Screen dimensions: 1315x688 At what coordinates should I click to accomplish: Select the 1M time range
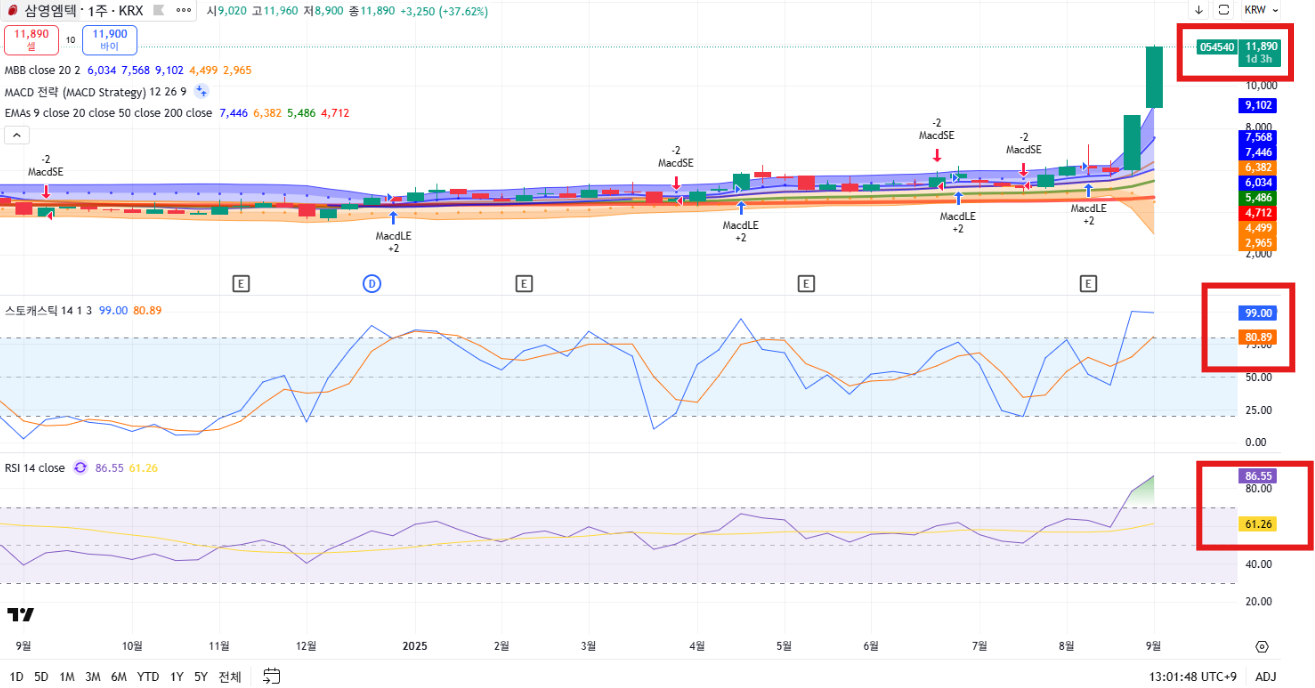pyautogui.click(x=67, y=677)
